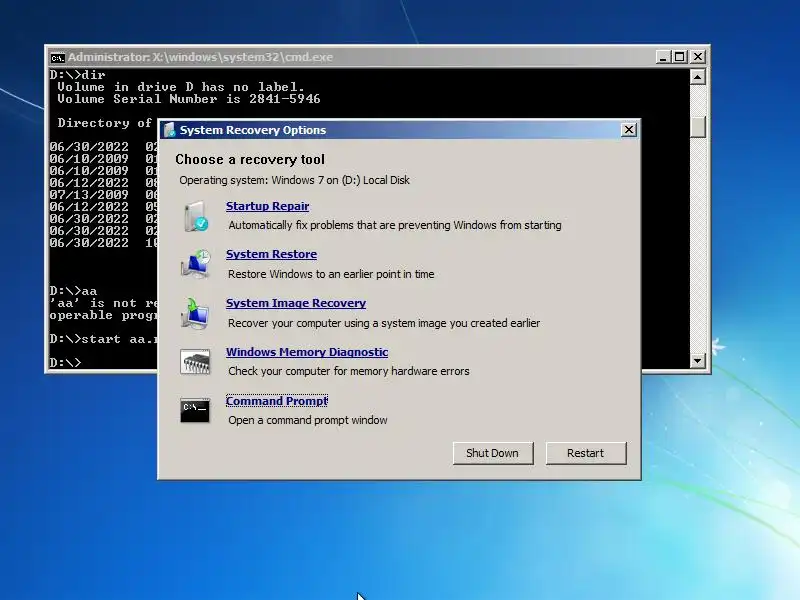
Task: Click 'Recover your computer using a system image' text
Action: coord(384,323)
